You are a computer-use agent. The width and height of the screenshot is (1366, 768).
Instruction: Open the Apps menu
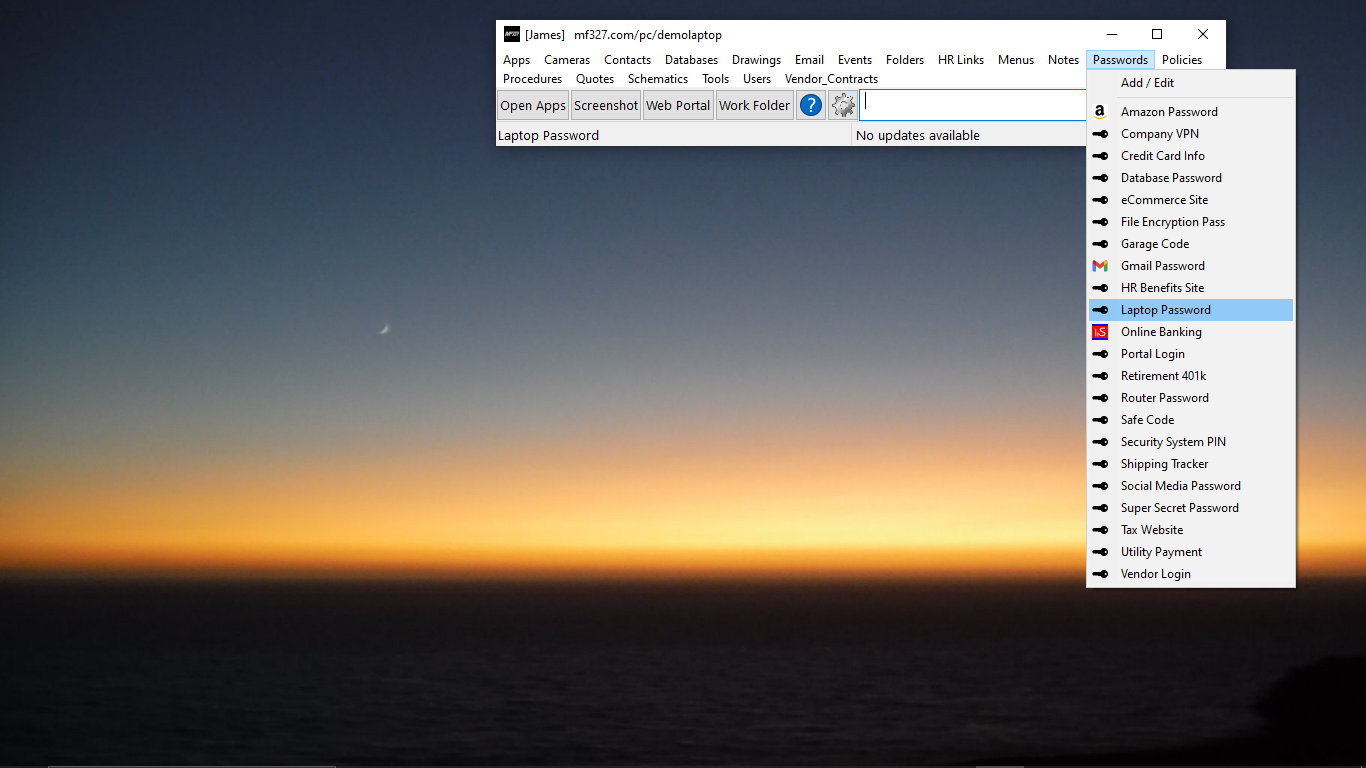[x=516, y=59]
